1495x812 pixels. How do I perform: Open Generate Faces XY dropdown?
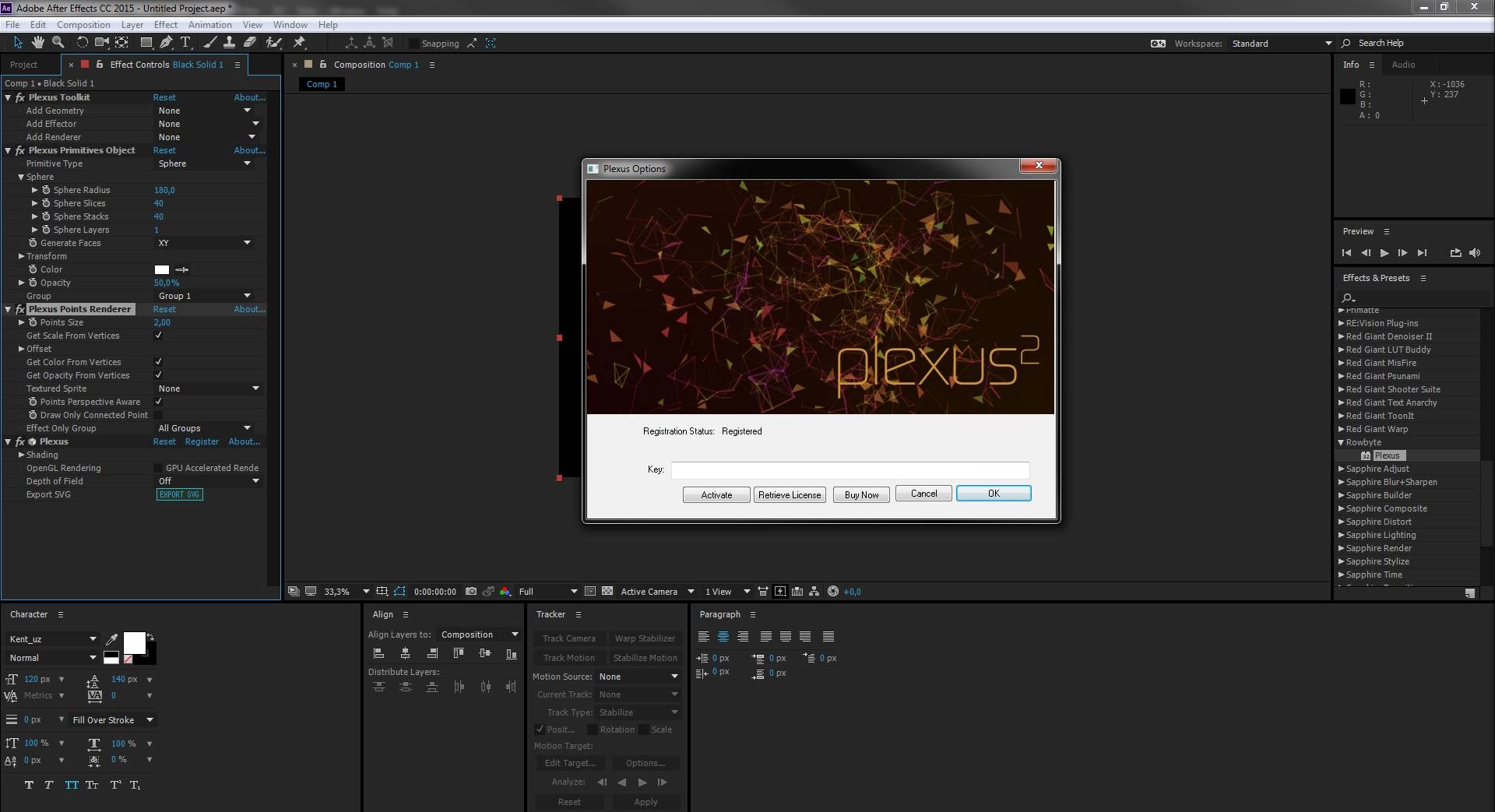click(206, 243)
